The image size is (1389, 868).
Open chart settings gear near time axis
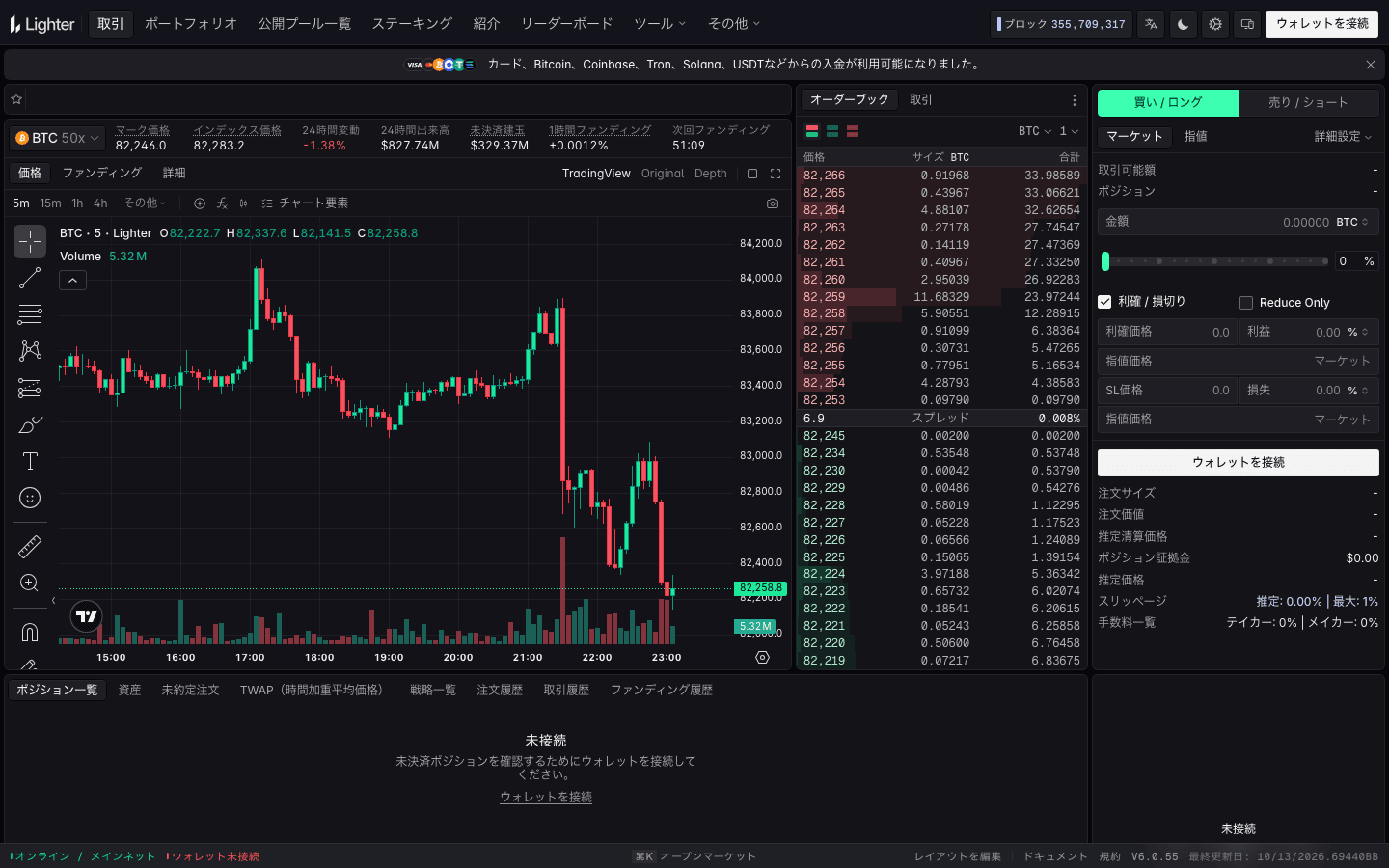(x=762, y=657)
